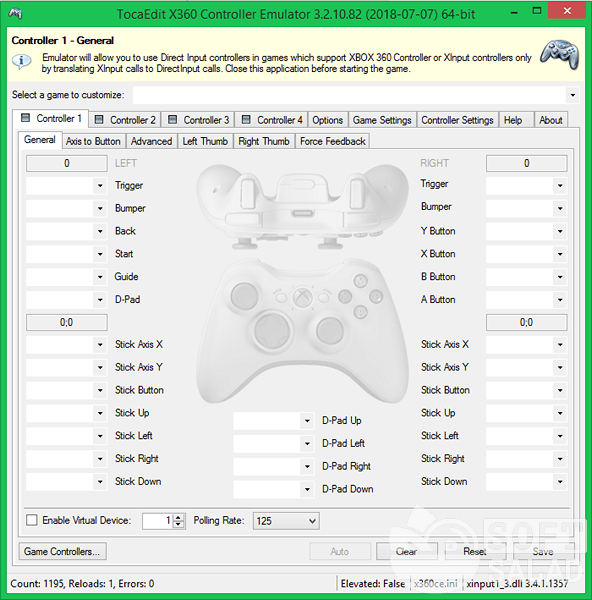The image size is (592, 600).
Task: Enable the Virtual Device checkbox
Action: tap(31, 520)
